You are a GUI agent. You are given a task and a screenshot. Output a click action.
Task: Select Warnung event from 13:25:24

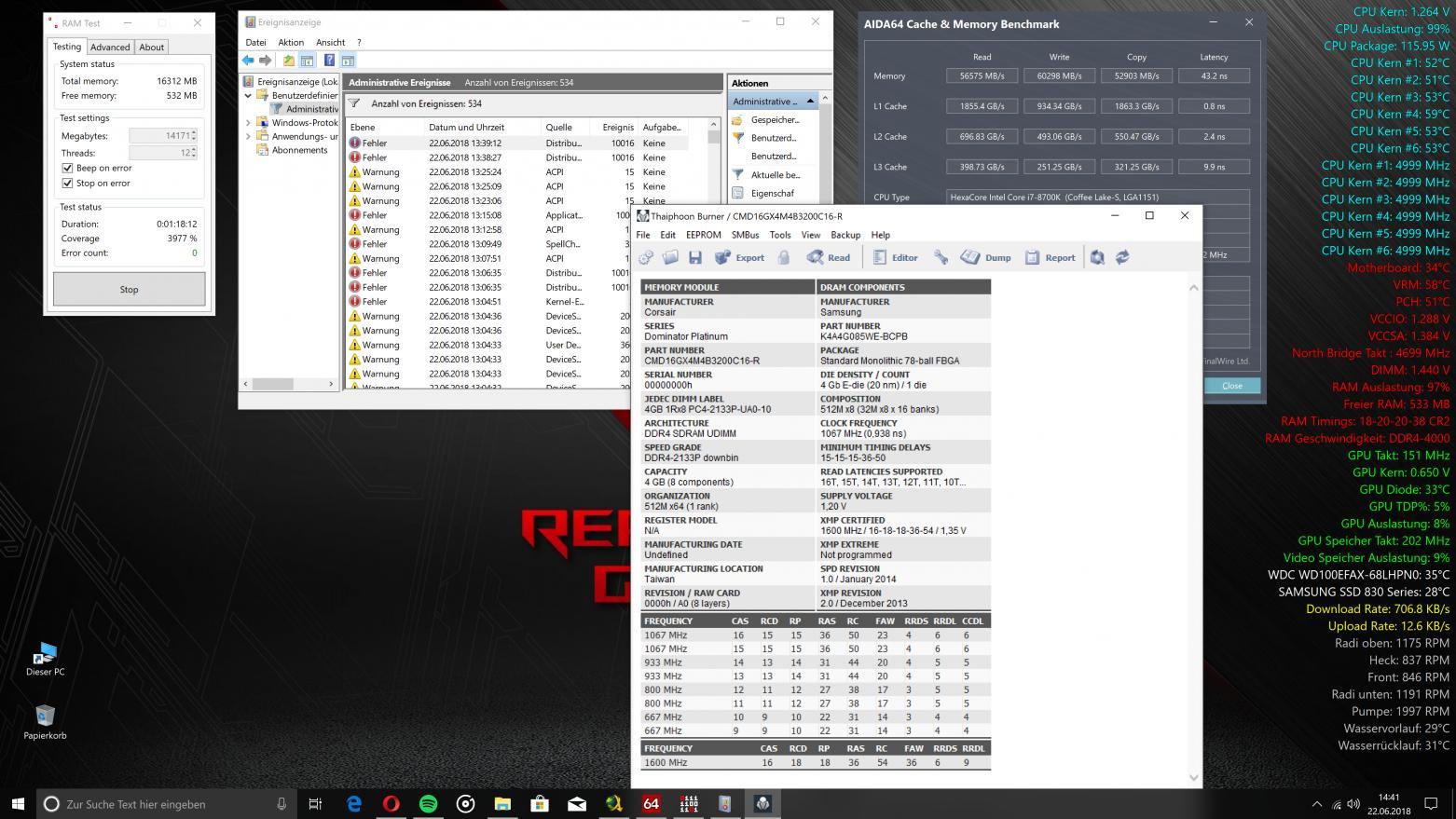517,172
